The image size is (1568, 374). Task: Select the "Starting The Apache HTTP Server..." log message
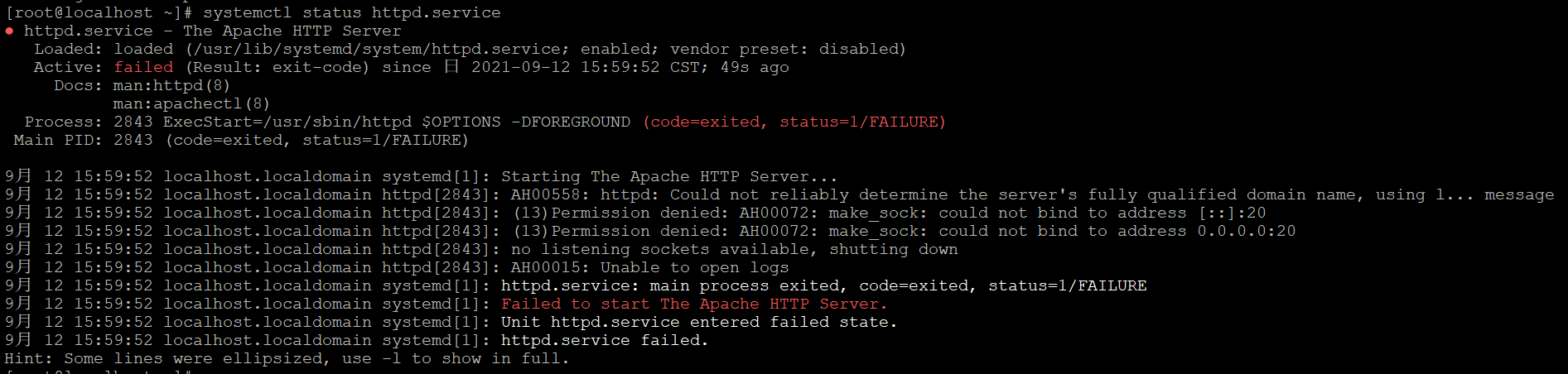tap(668, 176)
